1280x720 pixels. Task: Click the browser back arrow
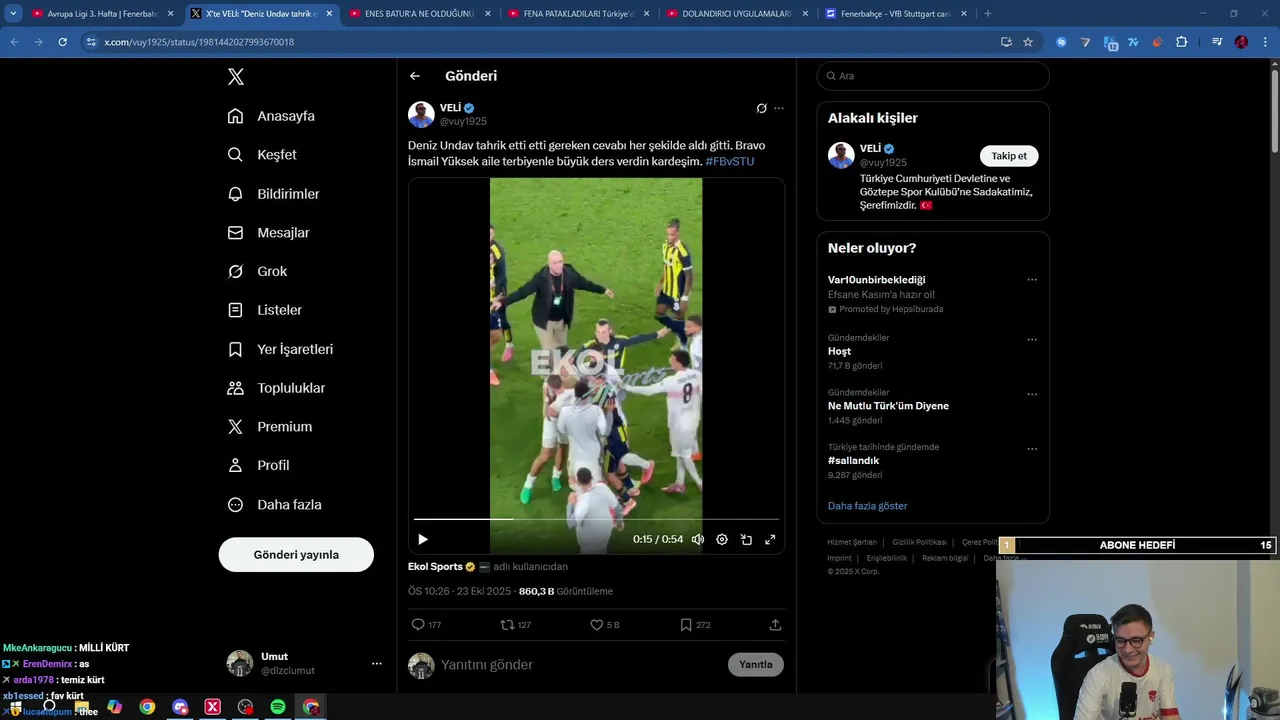pos(14,42)
